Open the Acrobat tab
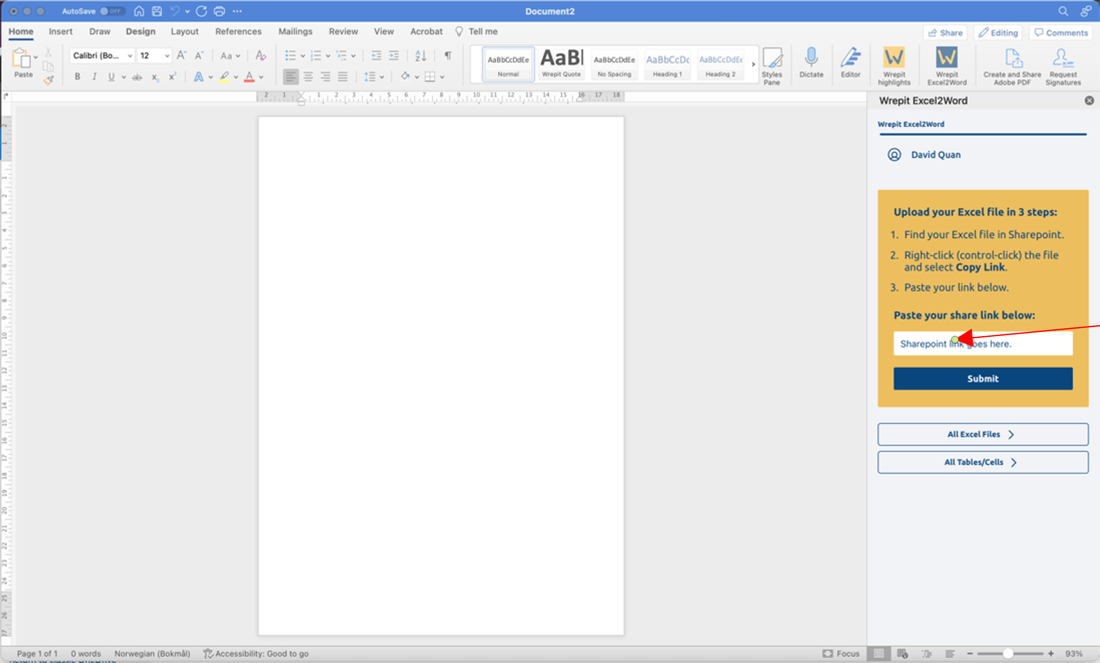 [x=427, y=32]
